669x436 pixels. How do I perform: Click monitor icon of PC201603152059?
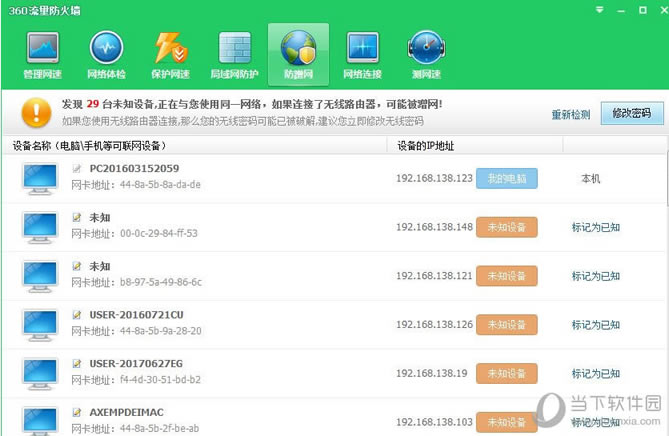pyautogui.click(x=40, y=178)
